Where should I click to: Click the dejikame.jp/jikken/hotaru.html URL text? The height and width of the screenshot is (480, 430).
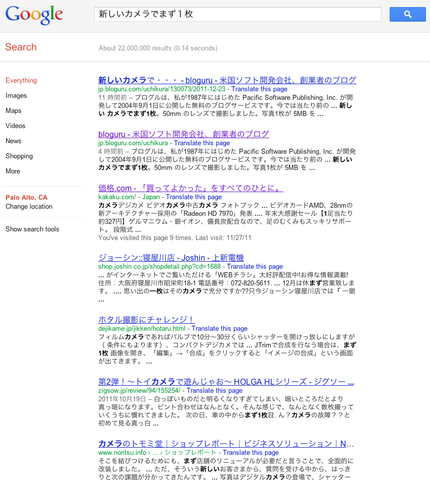tap(142, 329)
